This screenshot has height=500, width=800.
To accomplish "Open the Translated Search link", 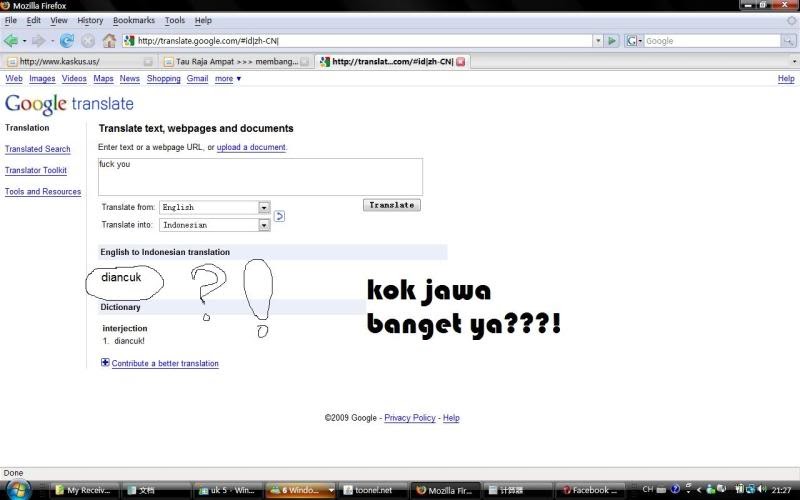I will click(38, 149).
